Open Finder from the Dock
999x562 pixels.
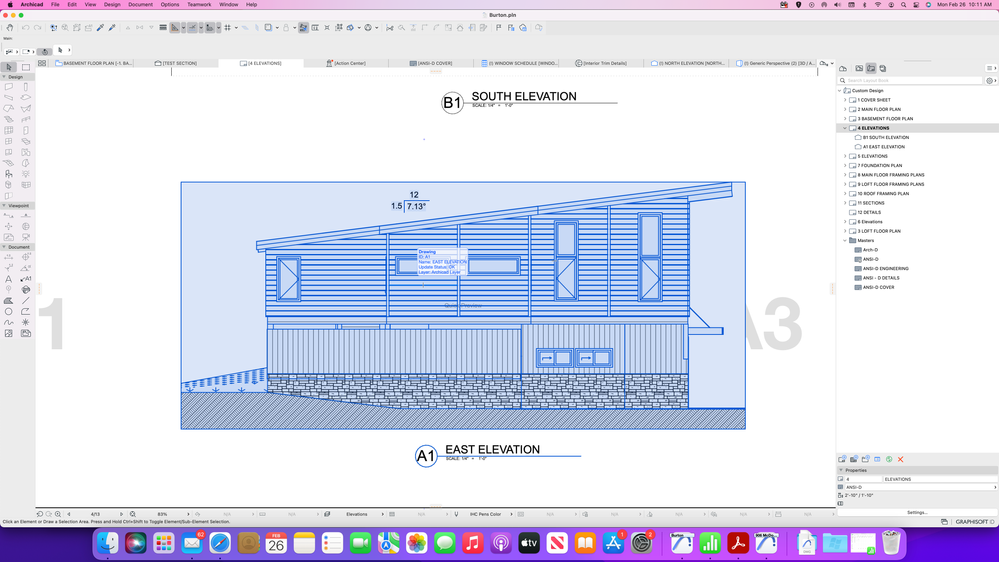(x=108, y=543)
